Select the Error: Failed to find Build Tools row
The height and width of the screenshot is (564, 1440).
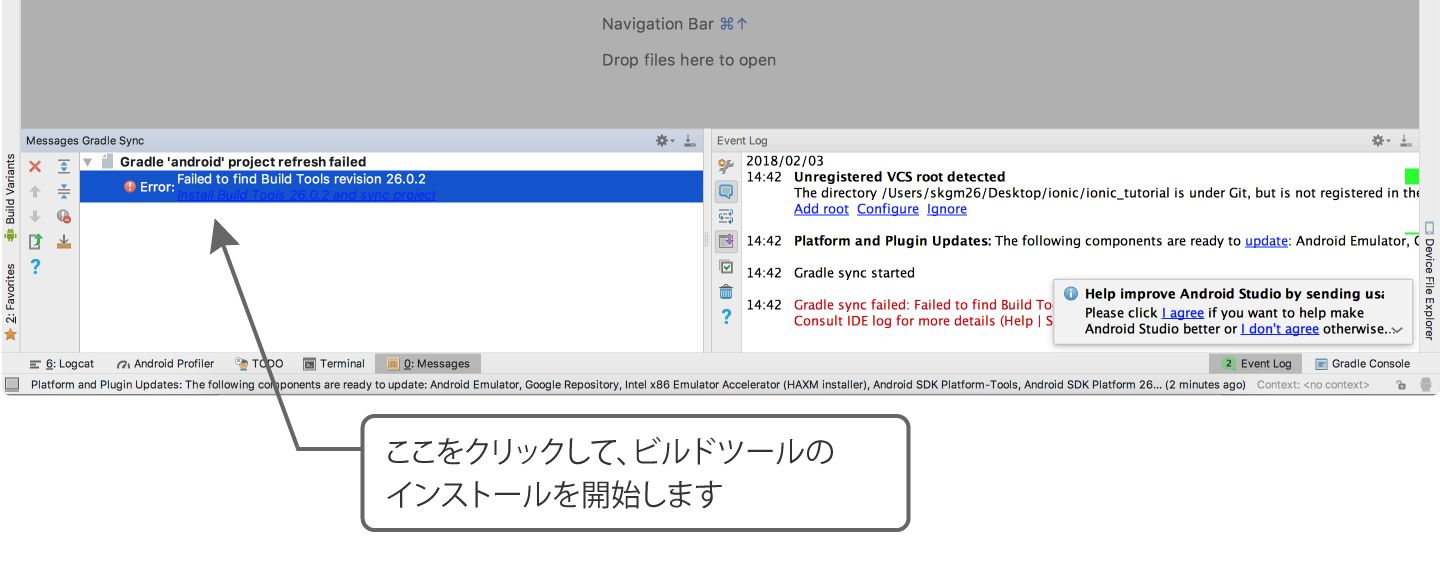392,187
